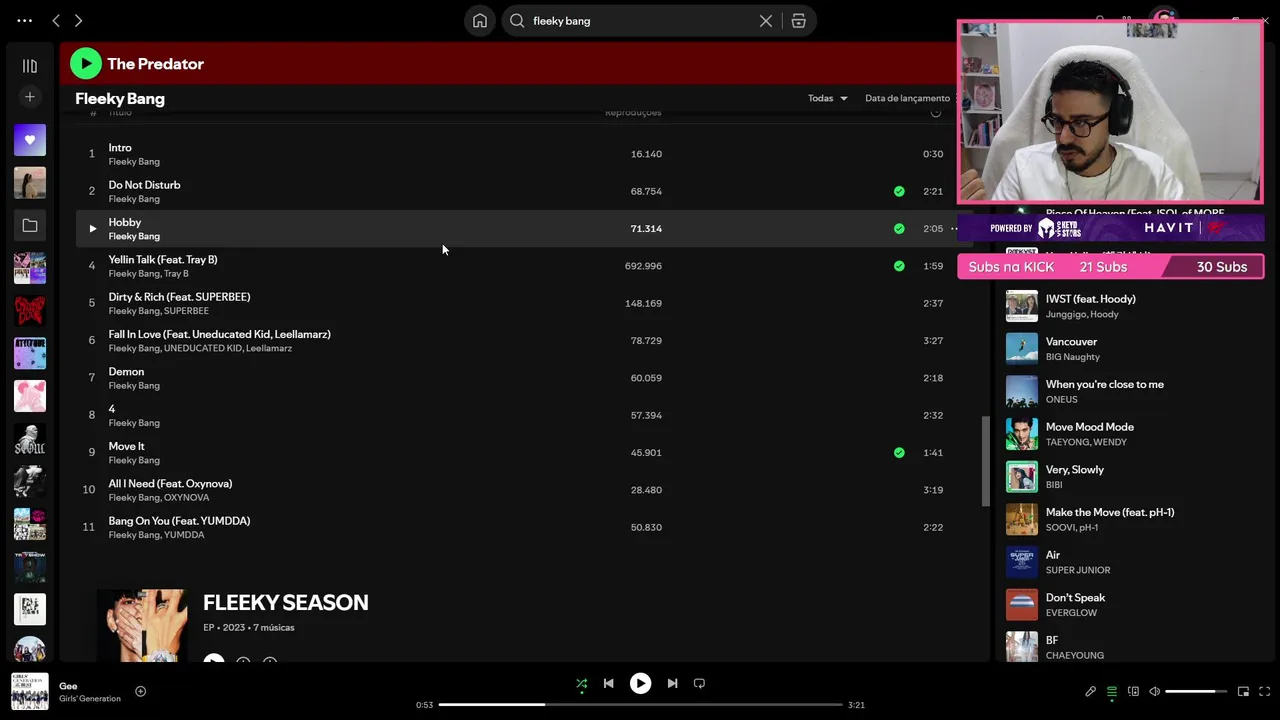Open the Tray B artist link

click(176, 274)
